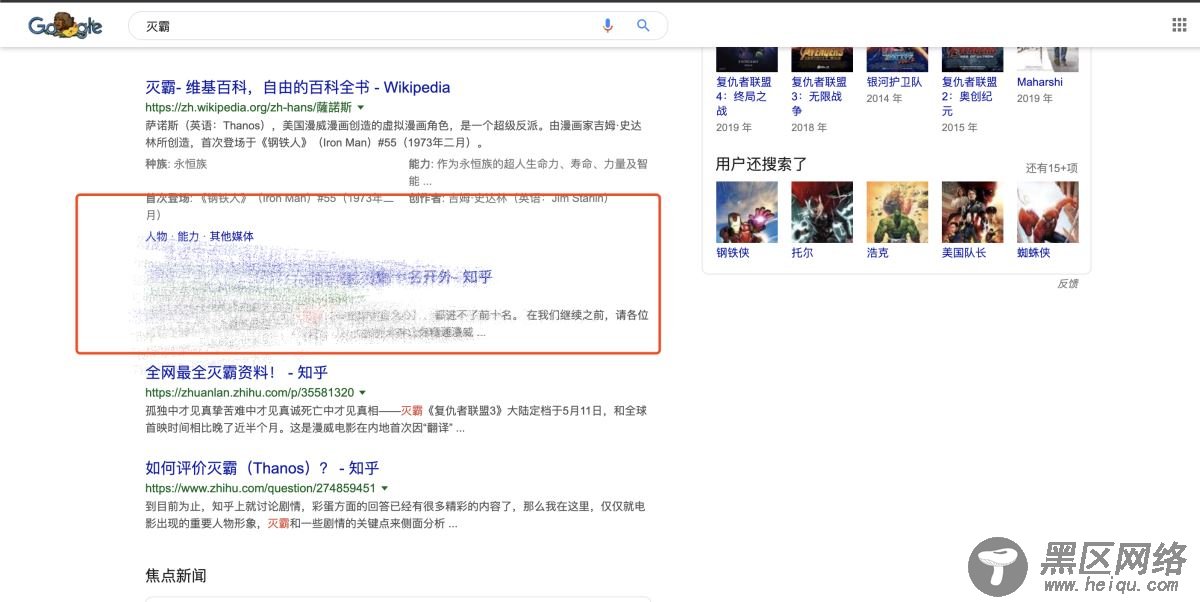Expand dropdown arrow beside zhuanlan.zhihu.com URL
Screen dimensions: 1200x602
(362, 393)
